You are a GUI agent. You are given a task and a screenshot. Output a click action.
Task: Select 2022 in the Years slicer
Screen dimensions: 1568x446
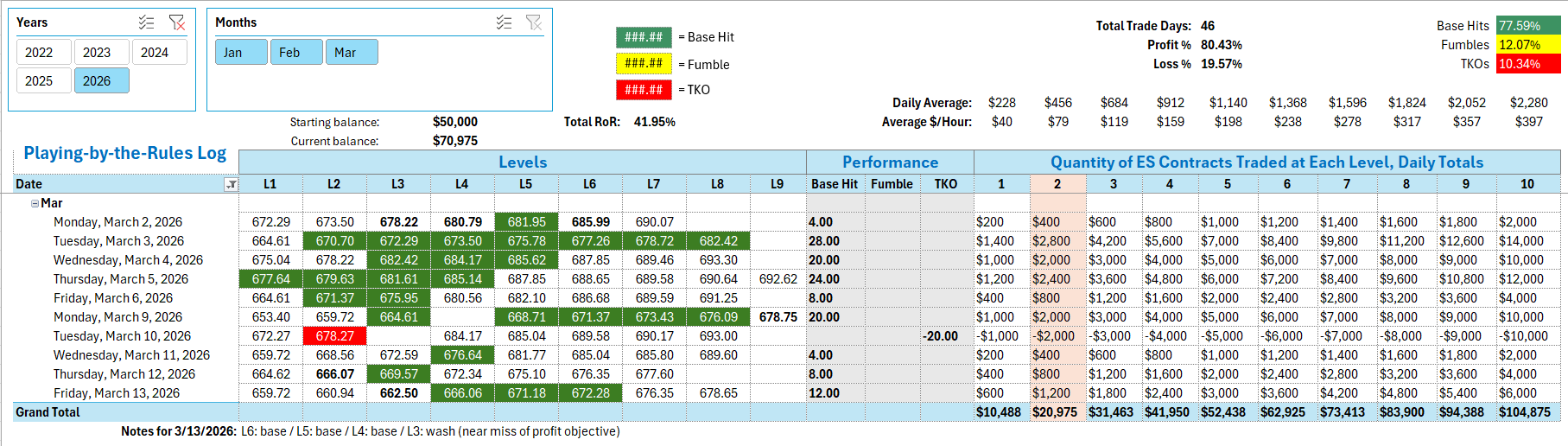39,53
